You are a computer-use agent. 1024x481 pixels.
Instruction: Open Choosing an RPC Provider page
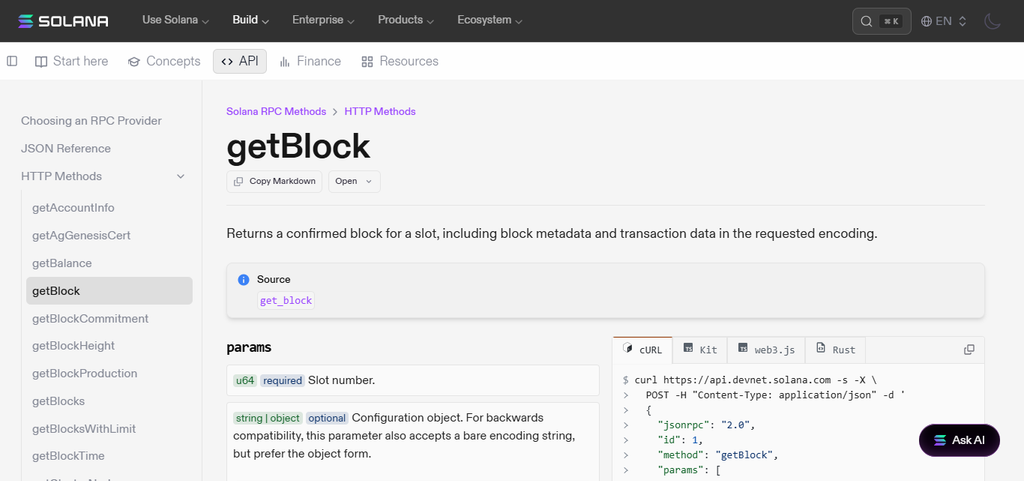(91, 121)
